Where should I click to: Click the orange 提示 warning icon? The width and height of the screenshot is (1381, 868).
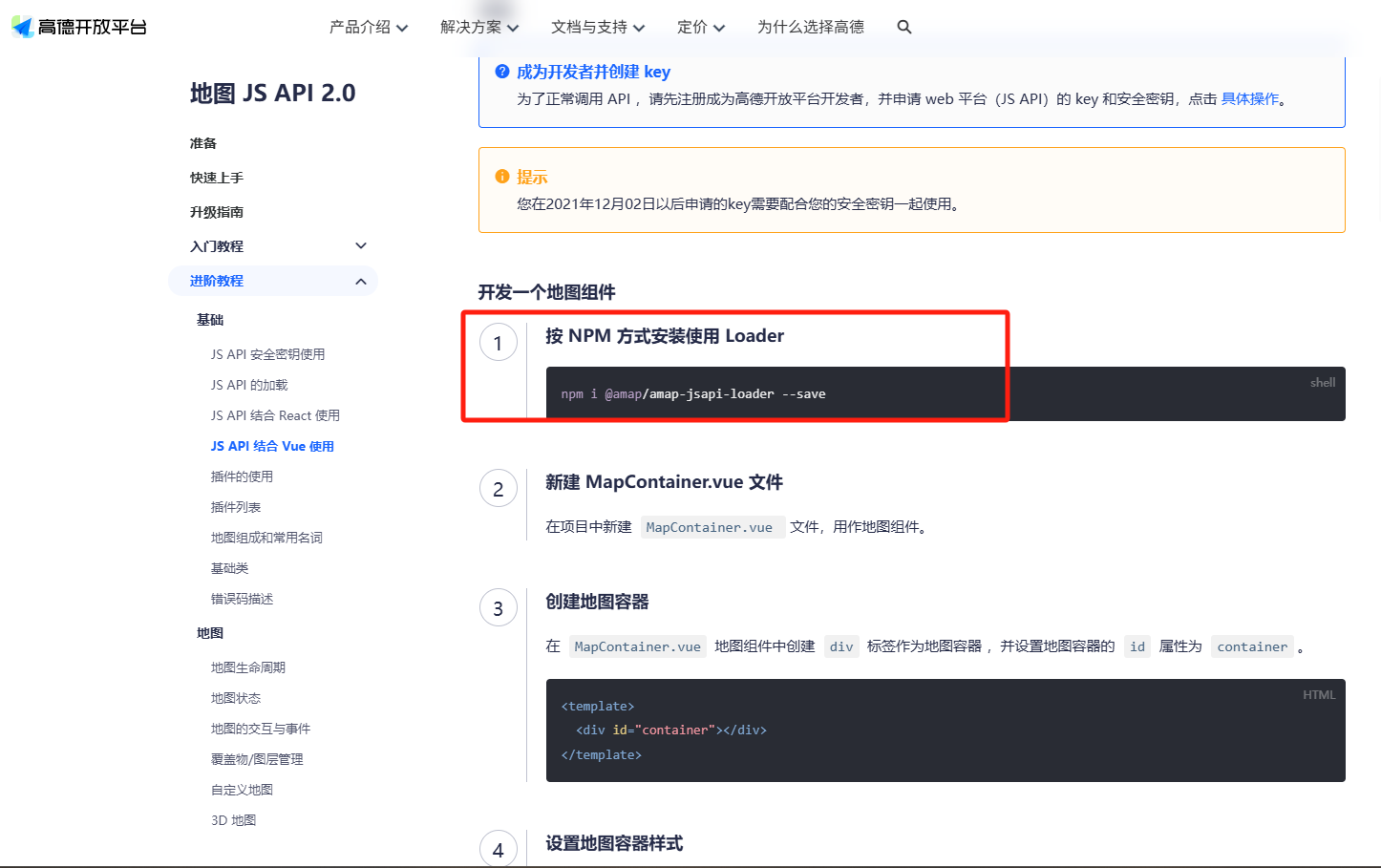coord(502,177)
